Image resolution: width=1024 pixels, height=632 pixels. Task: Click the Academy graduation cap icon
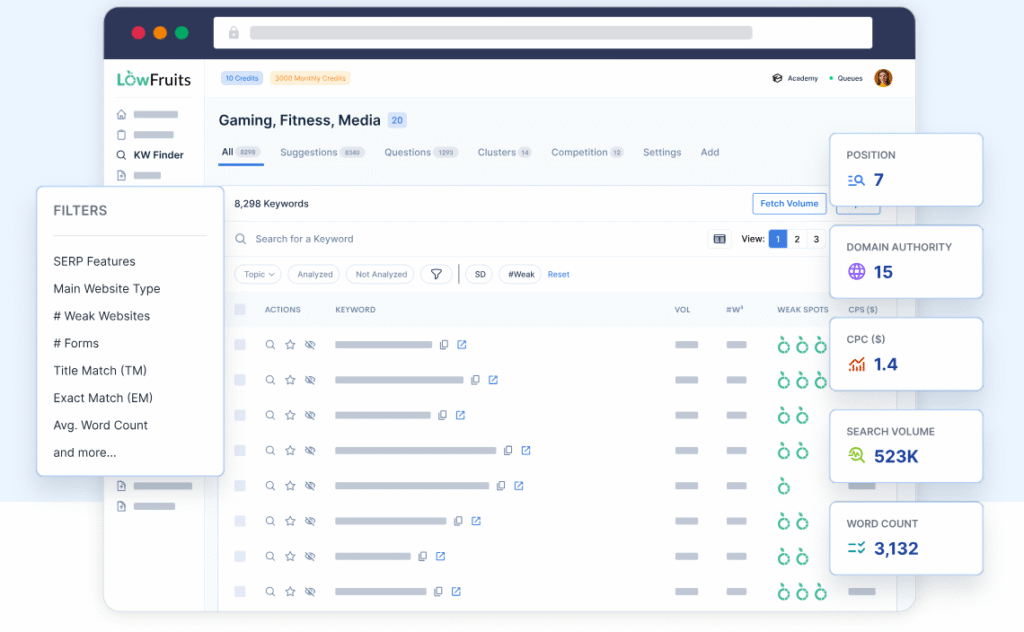(x=779, y=78)
